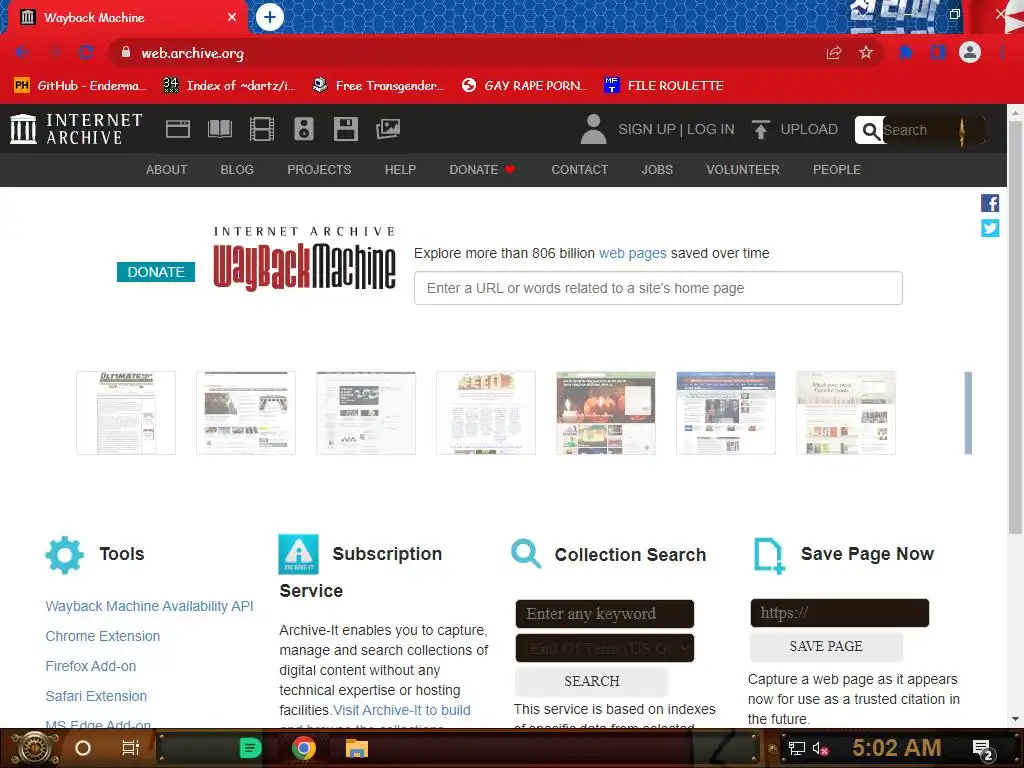
Task: Focus the Wayback URL search field
Action: (x=658, y=288)
